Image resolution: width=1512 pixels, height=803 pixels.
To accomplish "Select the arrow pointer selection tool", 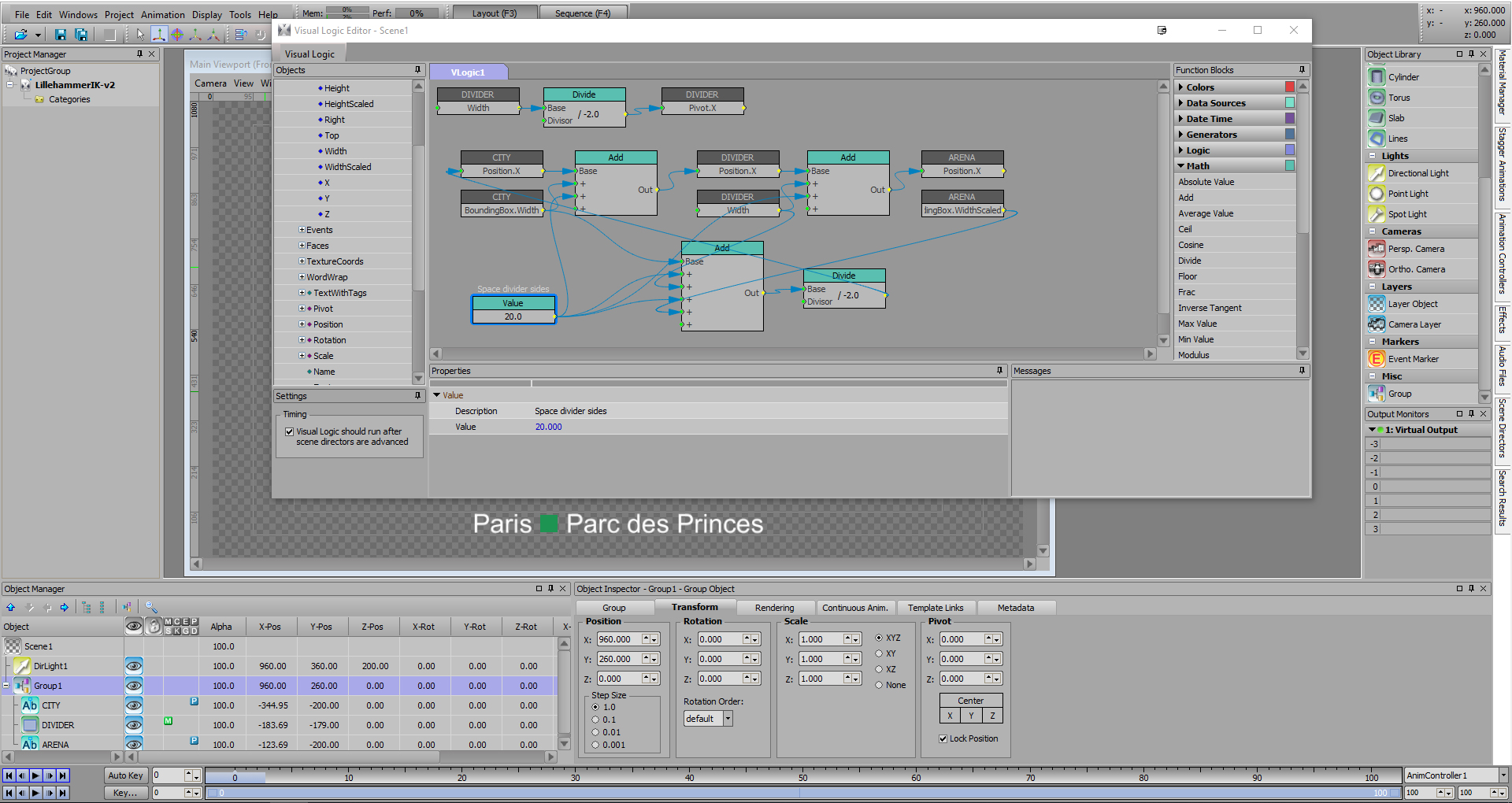I will 140,35.
